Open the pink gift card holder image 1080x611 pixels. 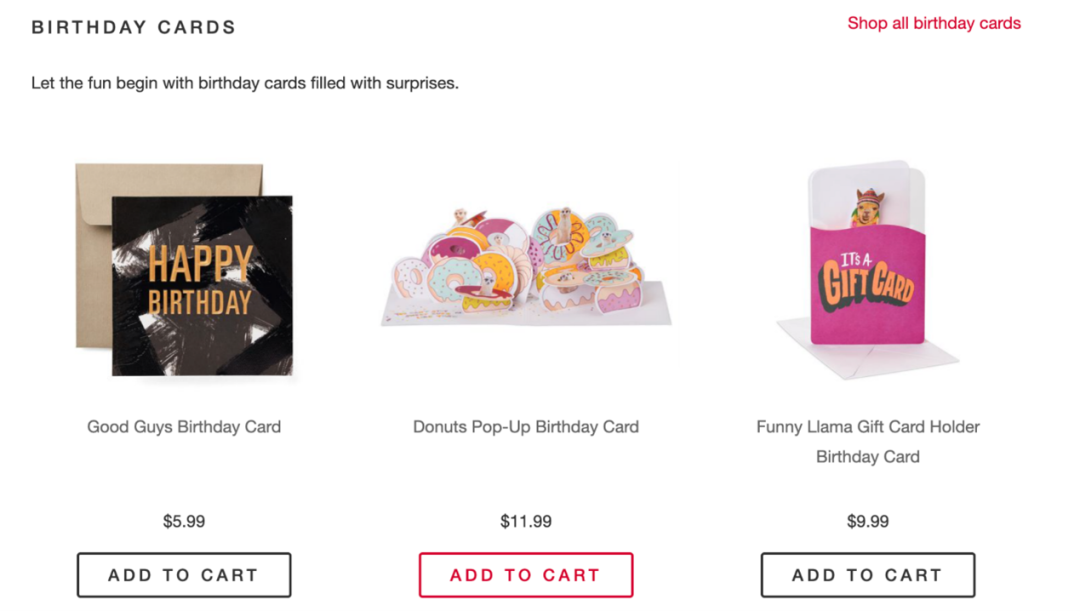click(x=867, y=269)
